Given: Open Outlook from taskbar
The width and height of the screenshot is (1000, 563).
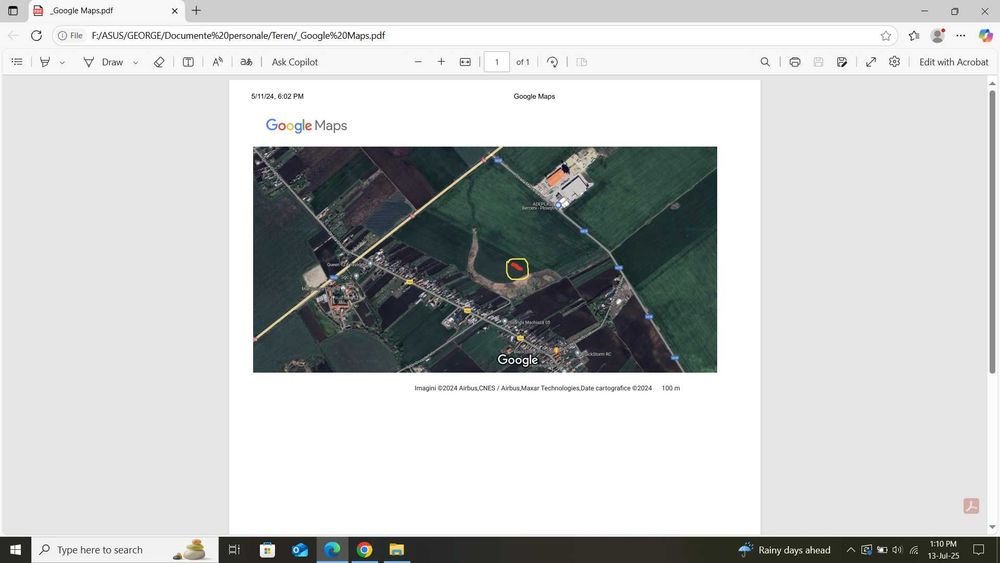Looking at the screenshot, I should [300, 550].
